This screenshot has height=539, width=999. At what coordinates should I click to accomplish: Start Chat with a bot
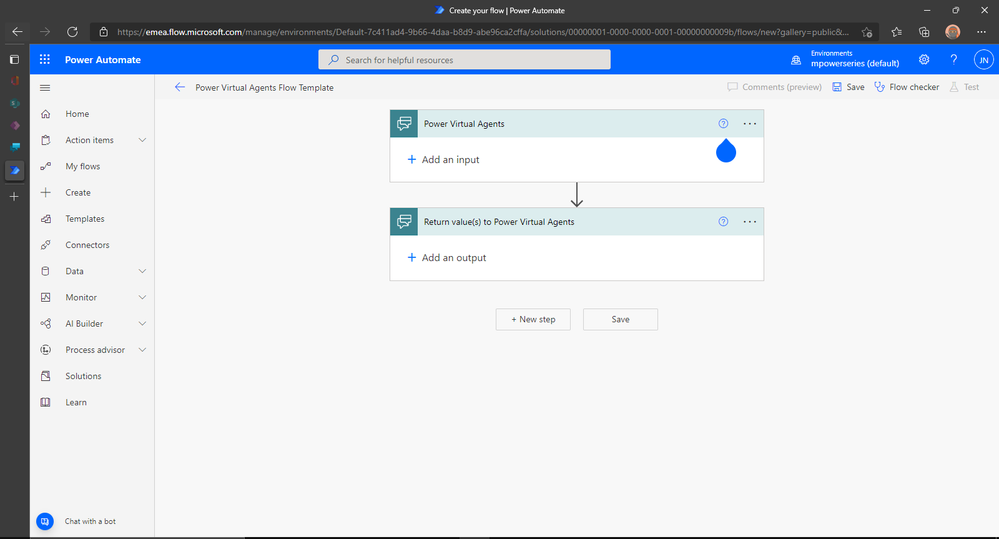click(x=76, y=521)
